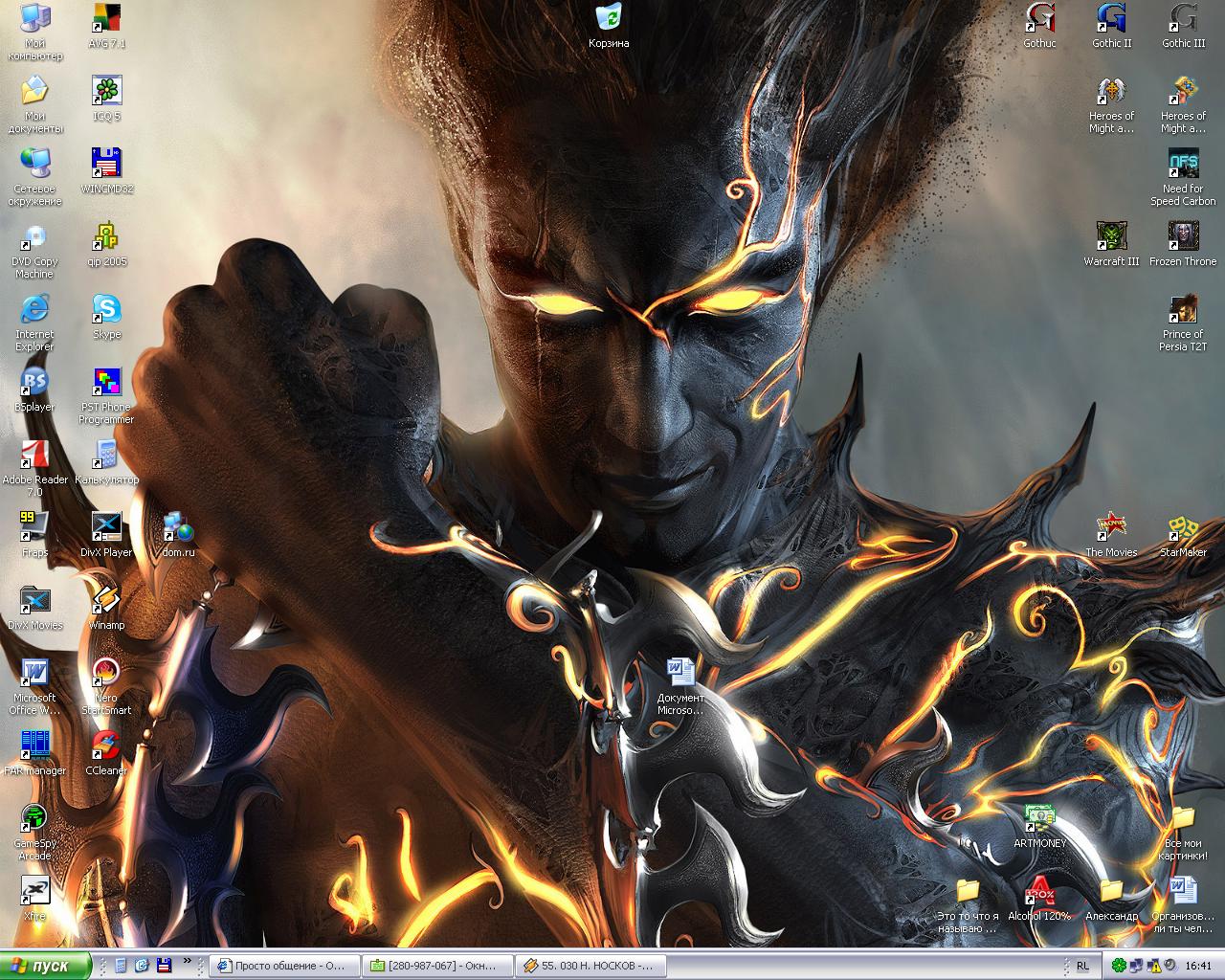
Task: Open Internet Explorer desktop icon
Action: pos(34,322)
